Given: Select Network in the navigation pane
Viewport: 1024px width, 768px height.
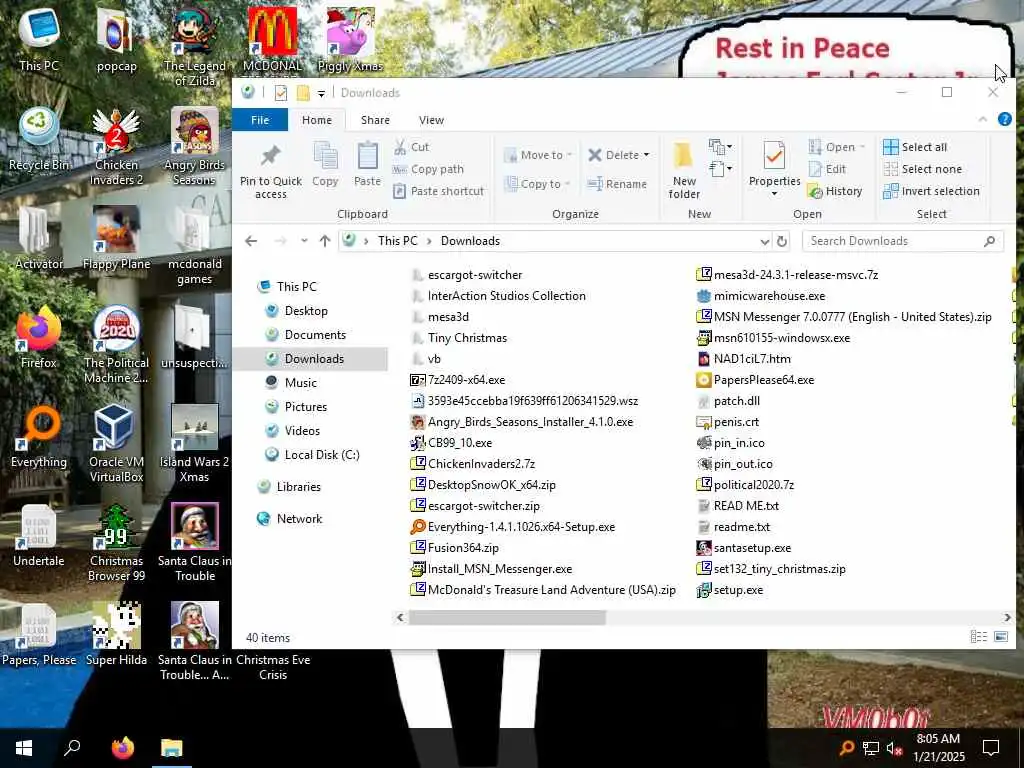Looking at the screenshot, I should click(x=299, y=519).
